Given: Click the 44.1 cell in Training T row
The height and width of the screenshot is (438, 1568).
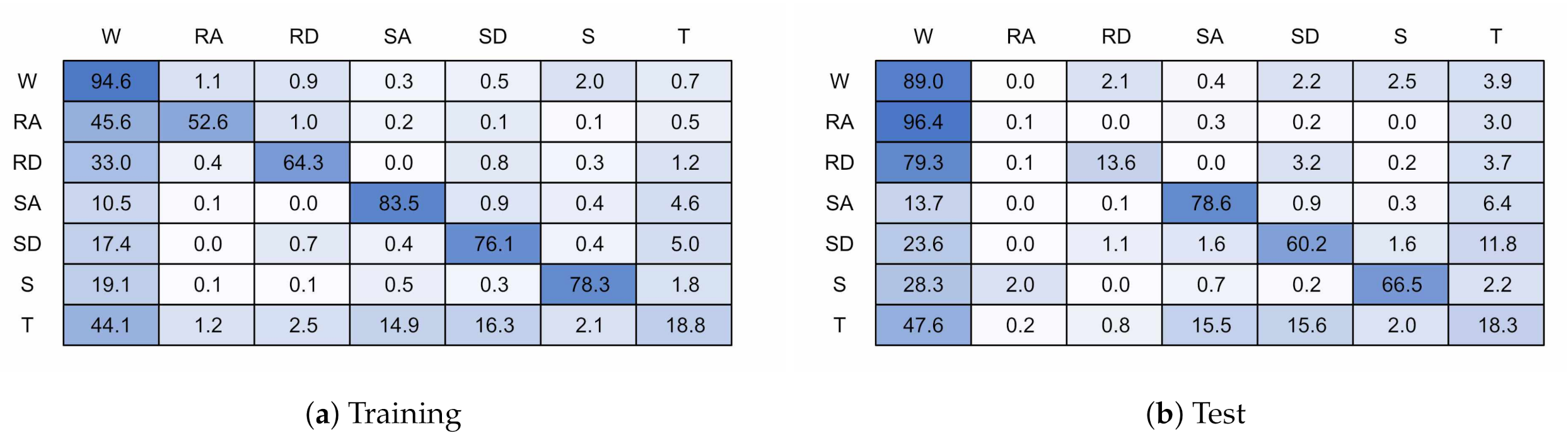Looking at the screenshot, I should point(111,325).
